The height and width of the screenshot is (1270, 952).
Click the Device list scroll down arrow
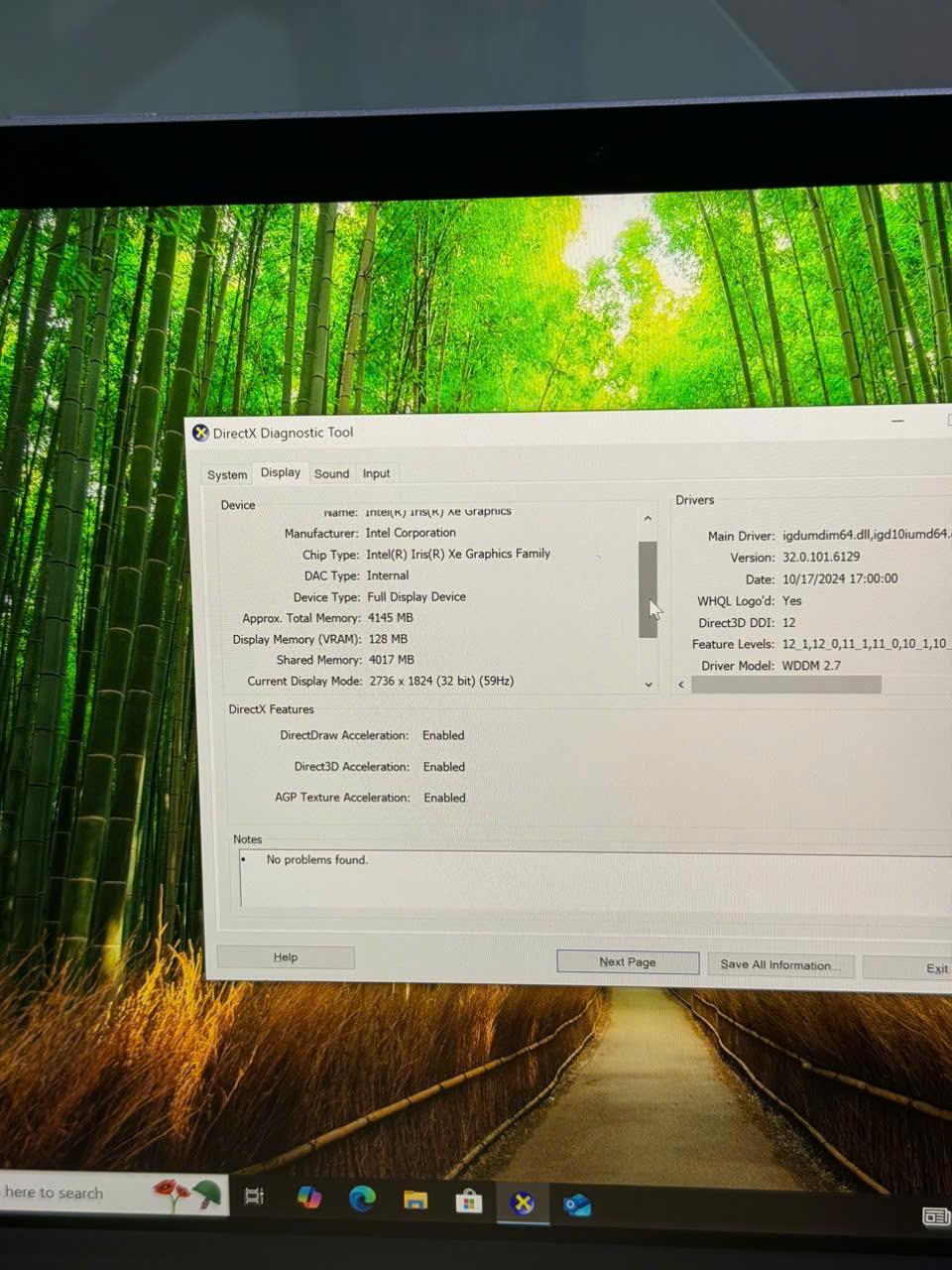click(x=649, y=684)
